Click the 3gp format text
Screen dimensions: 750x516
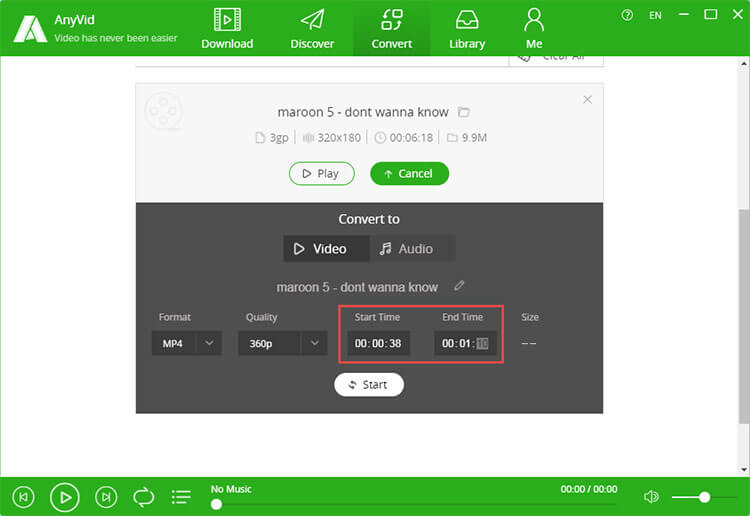point(279,138)
